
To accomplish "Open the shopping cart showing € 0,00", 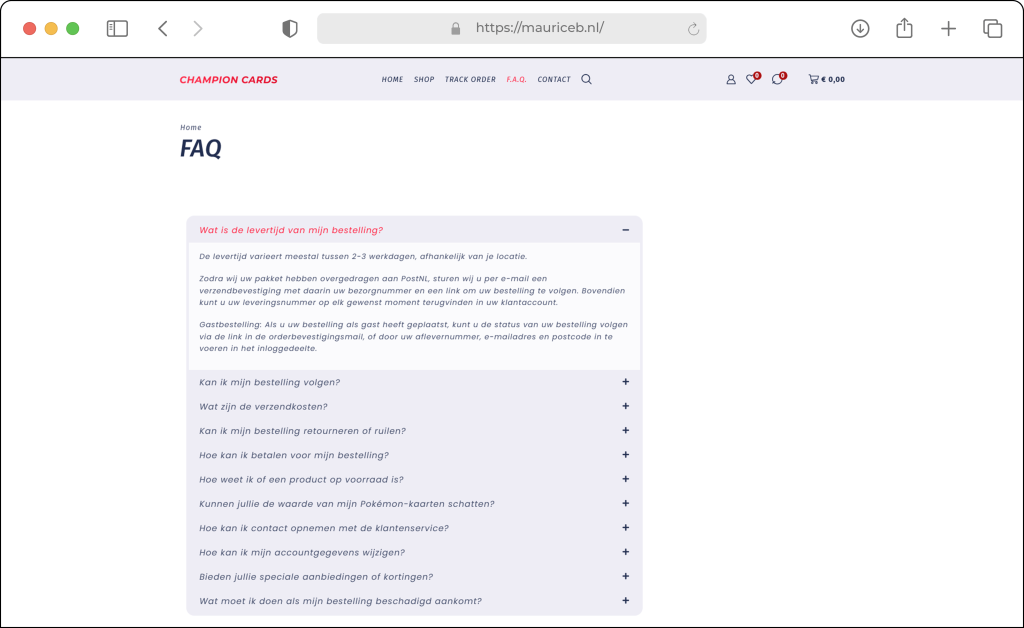I will tap(826, 79).
